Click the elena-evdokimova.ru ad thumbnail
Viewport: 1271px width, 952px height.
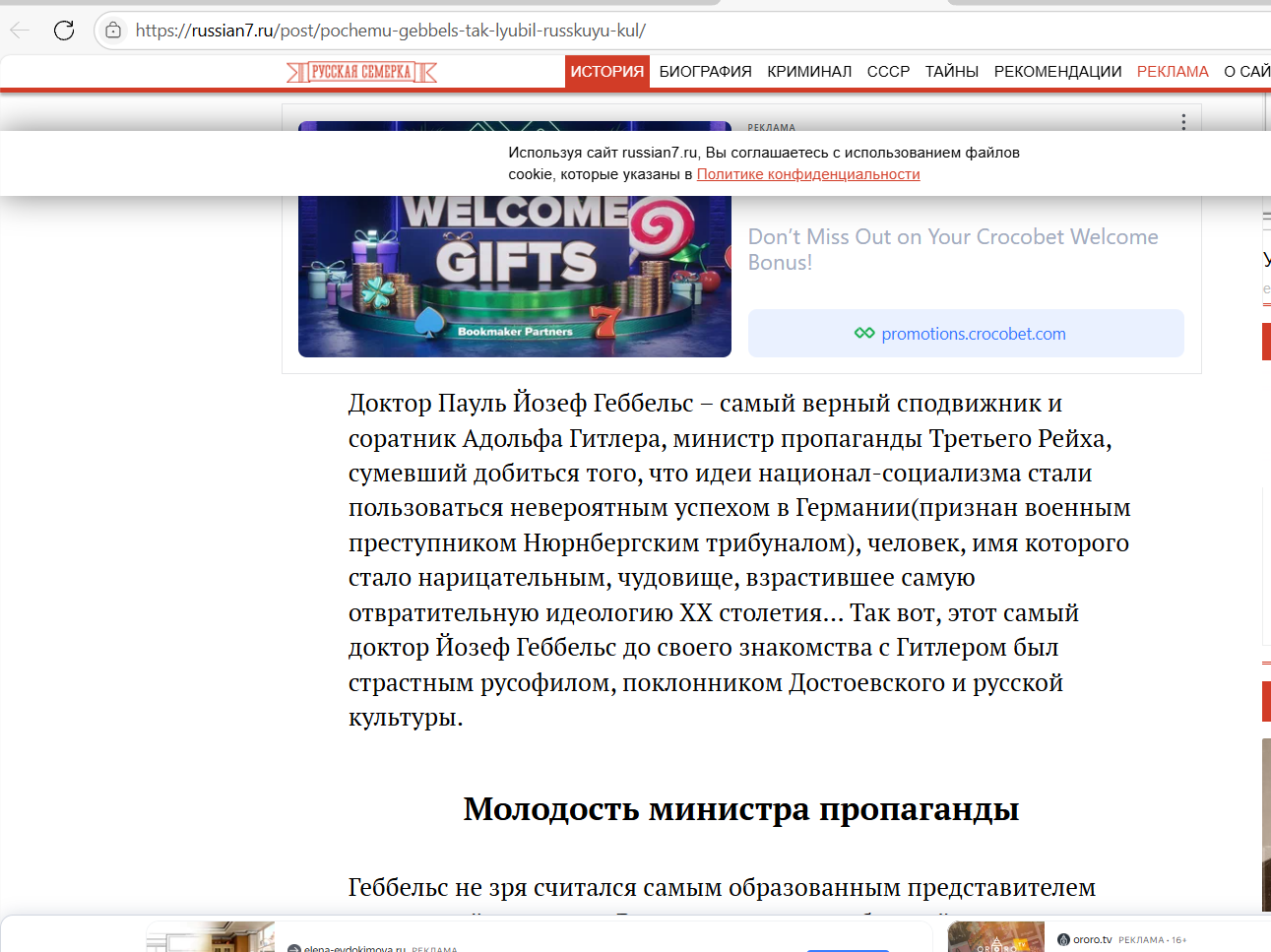pos(211,937)
